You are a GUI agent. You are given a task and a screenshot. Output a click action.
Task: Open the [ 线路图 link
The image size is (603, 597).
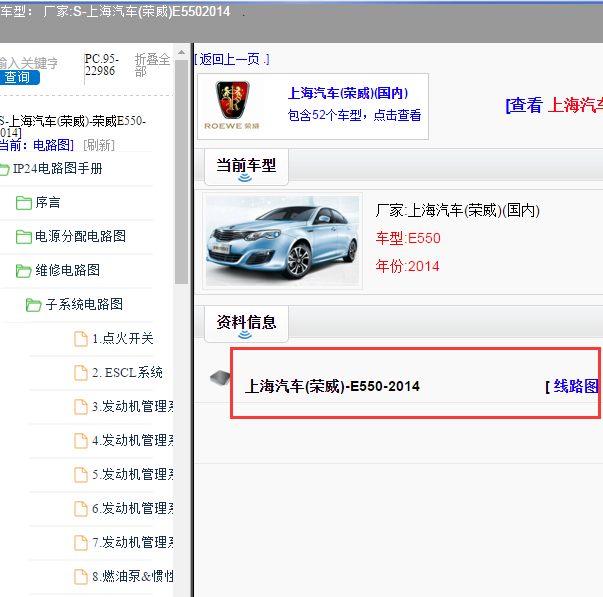click(x=572, y=386)
